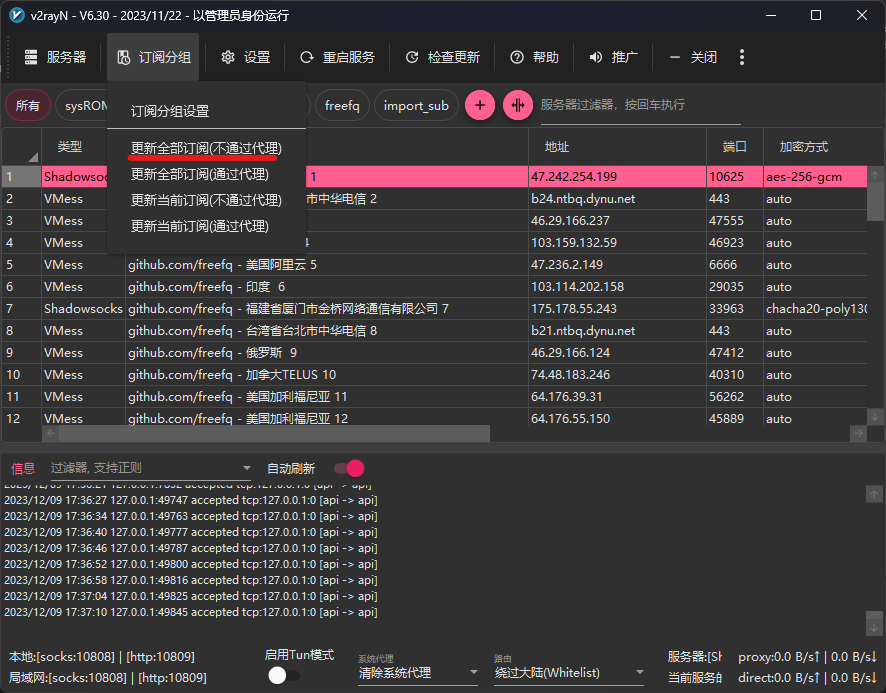Screen dimensions: 886x693
Task: Click 检查更新 toolbar item
Action: [442, 57]
